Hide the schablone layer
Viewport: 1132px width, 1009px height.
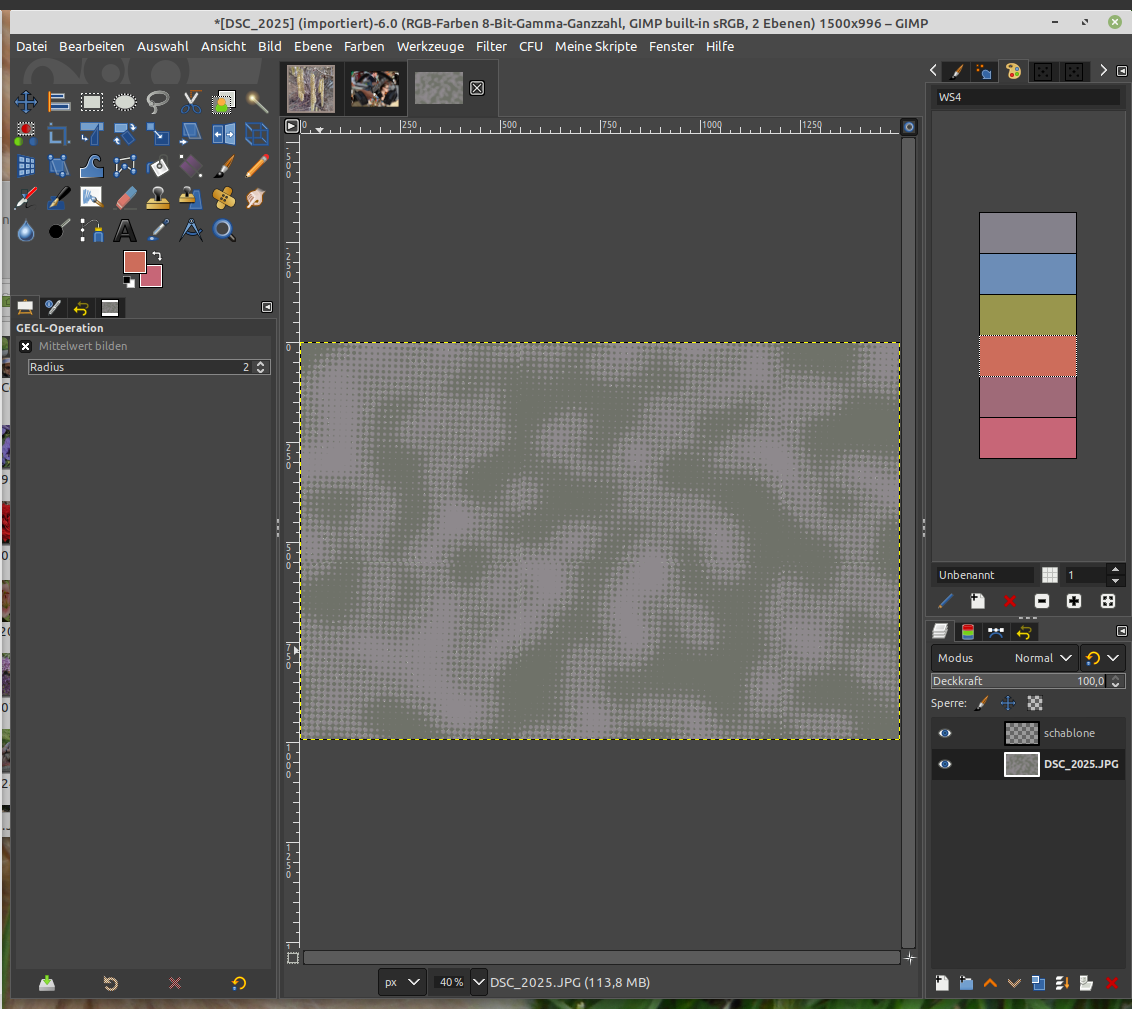click(x=945, y=733)
